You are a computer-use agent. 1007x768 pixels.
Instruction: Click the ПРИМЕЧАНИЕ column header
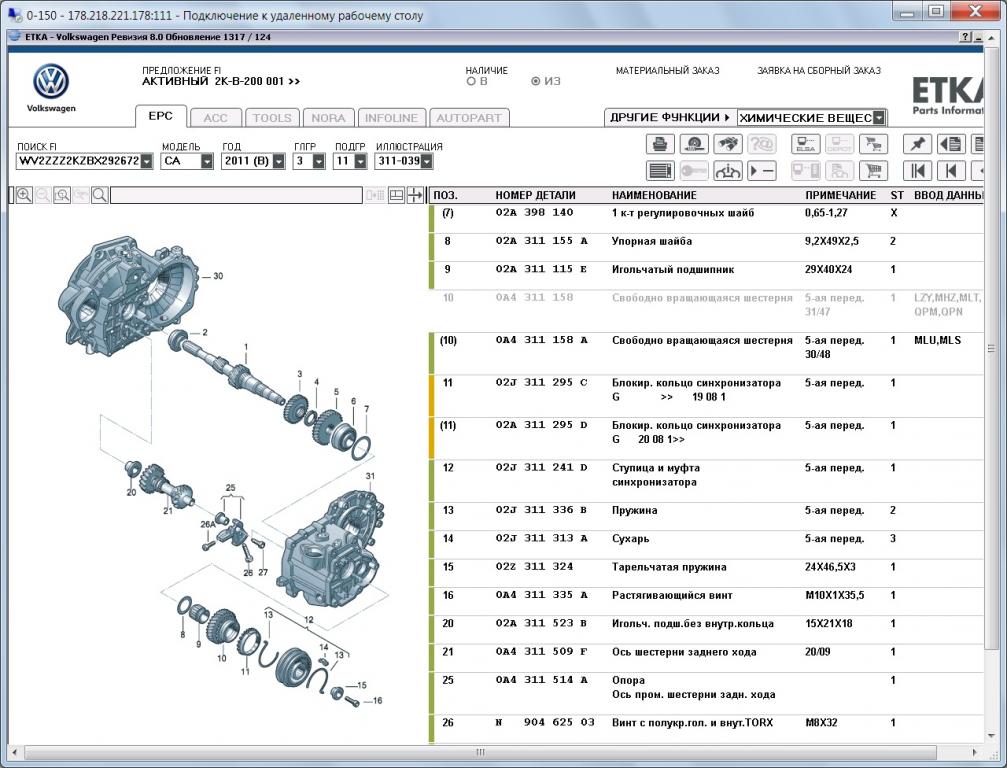(x=840, y=195)
